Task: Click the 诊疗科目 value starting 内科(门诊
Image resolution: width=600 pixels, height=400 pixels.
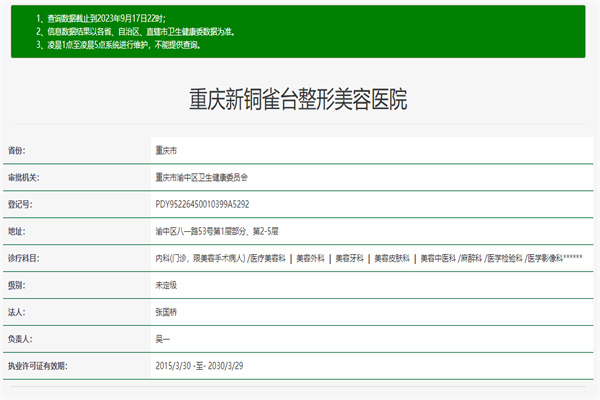Action: pyautogui.click(x=369, y=258)
